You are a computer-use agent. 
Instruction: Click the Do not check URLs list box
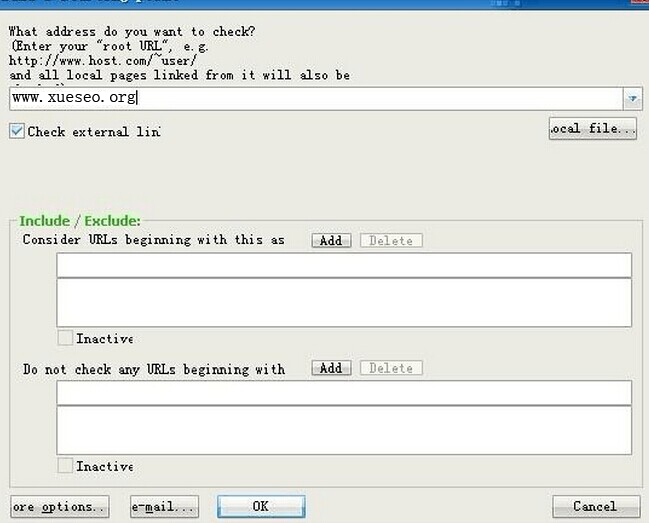coord(344,430)
